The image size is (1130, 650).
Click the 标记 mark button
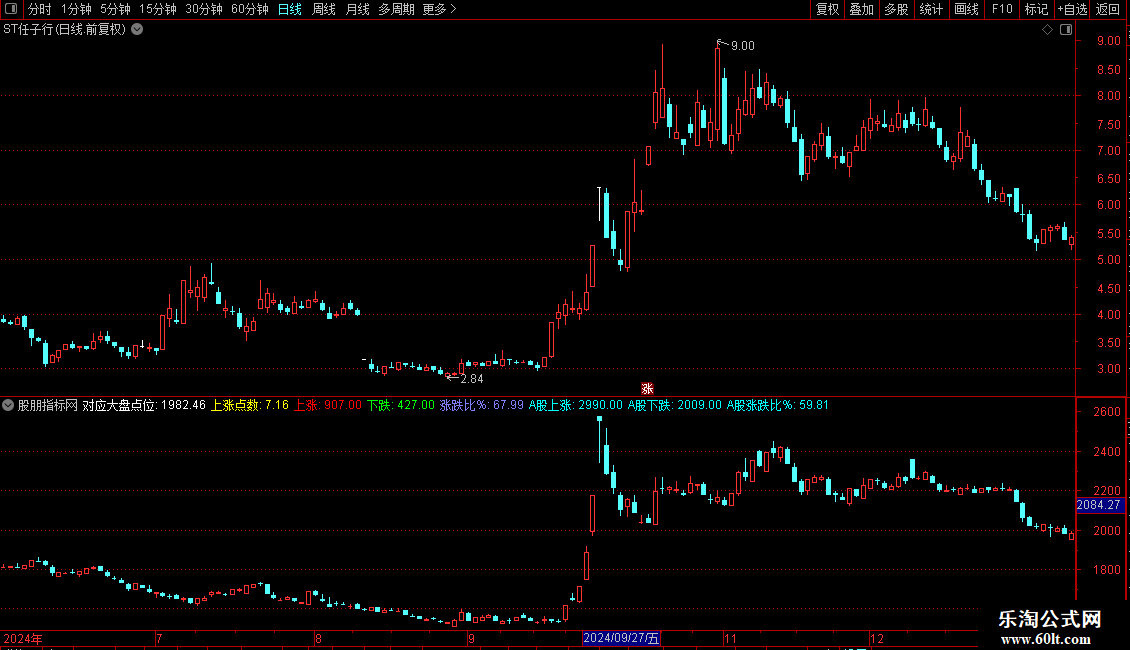[1036, 9]
